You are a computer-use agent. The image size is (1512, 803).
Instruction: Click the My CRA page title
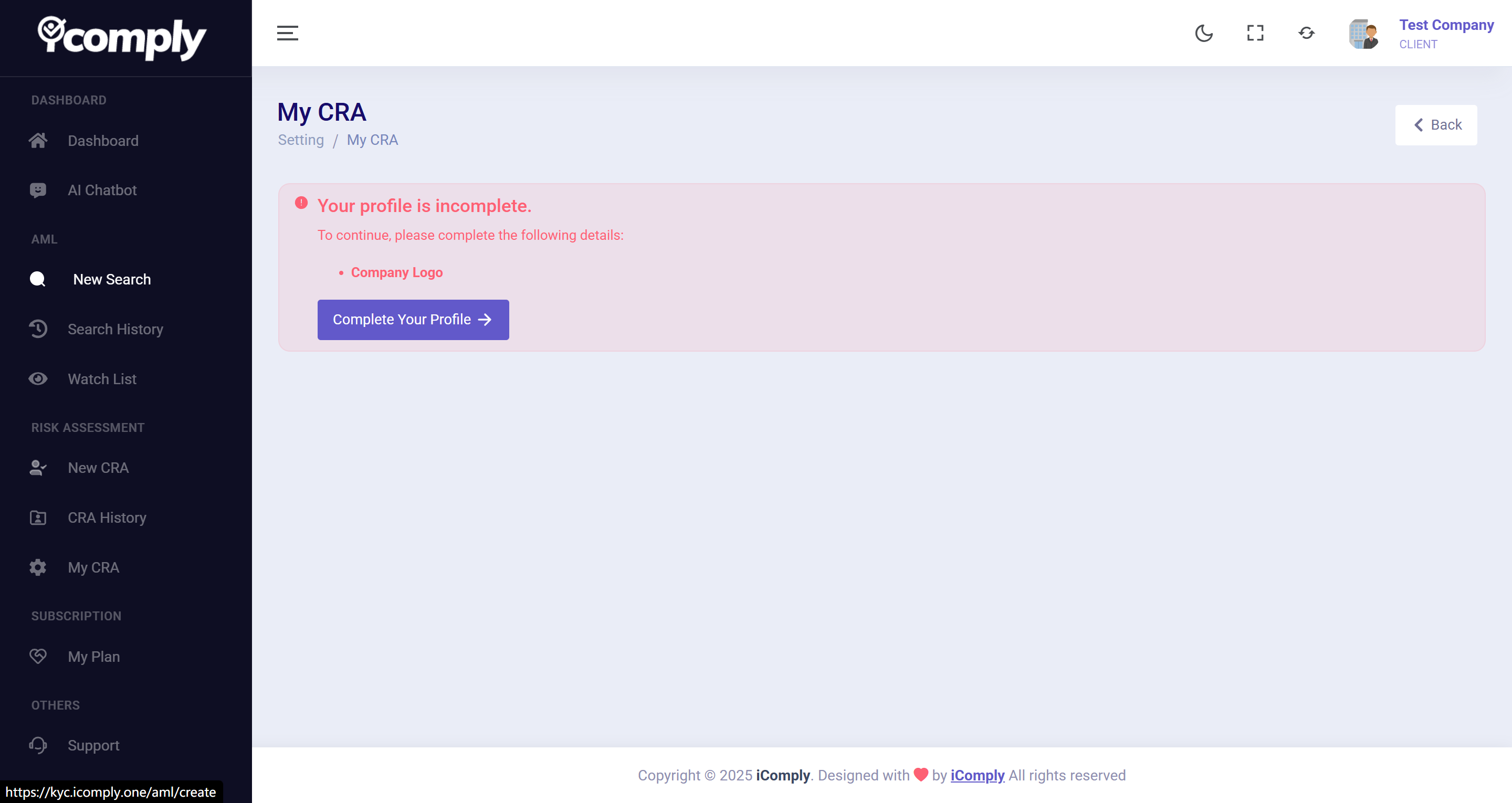point(322,112)
